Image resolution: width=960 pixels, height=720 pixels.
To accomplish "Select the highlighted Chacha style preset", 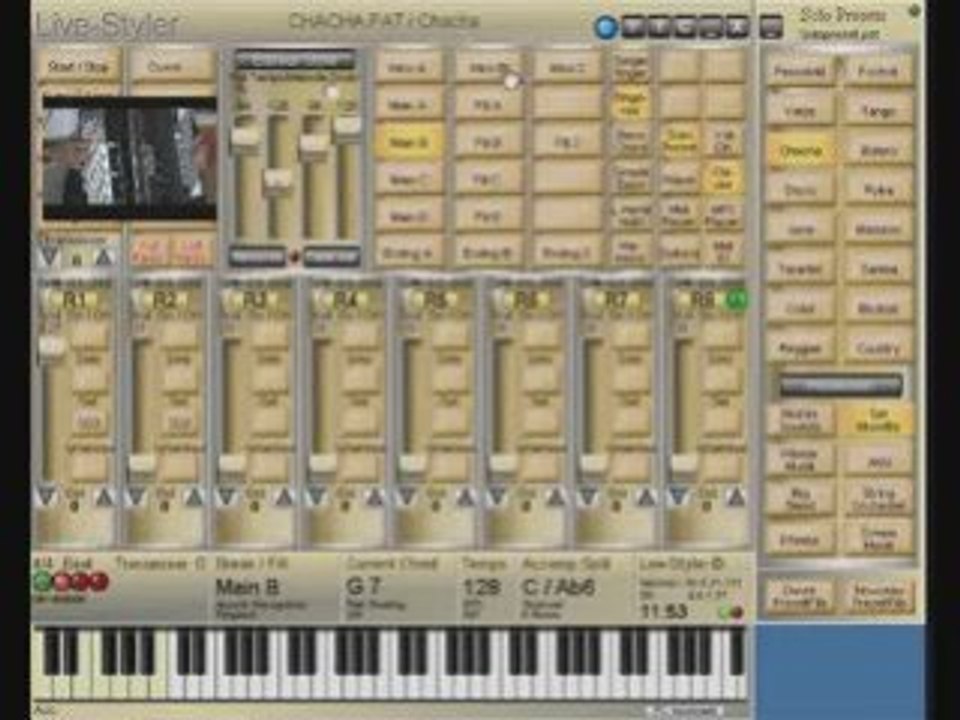I will [x=800, y=151].
